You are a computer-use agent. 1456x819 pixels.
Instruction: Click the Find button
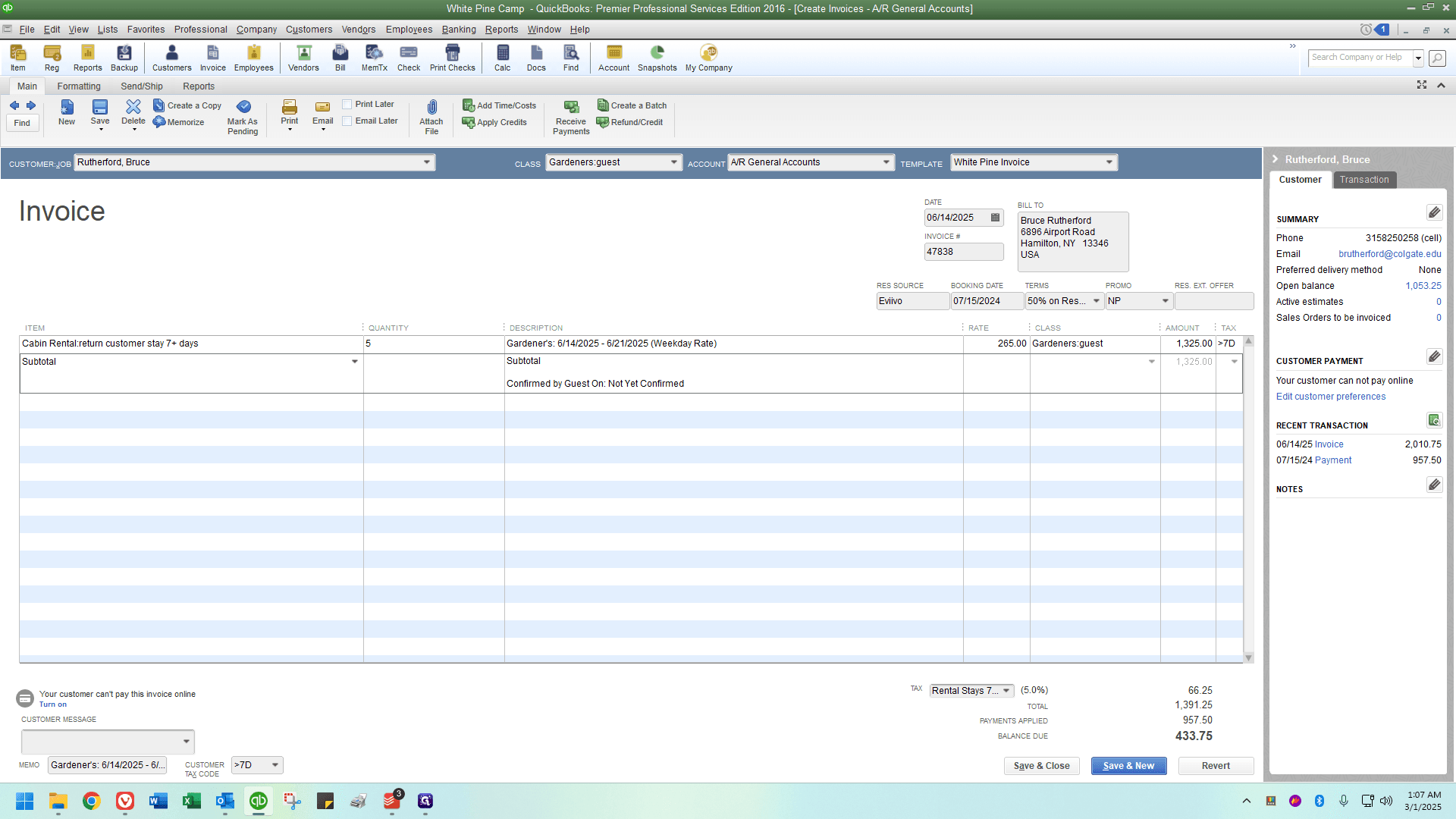pos(22,123)
